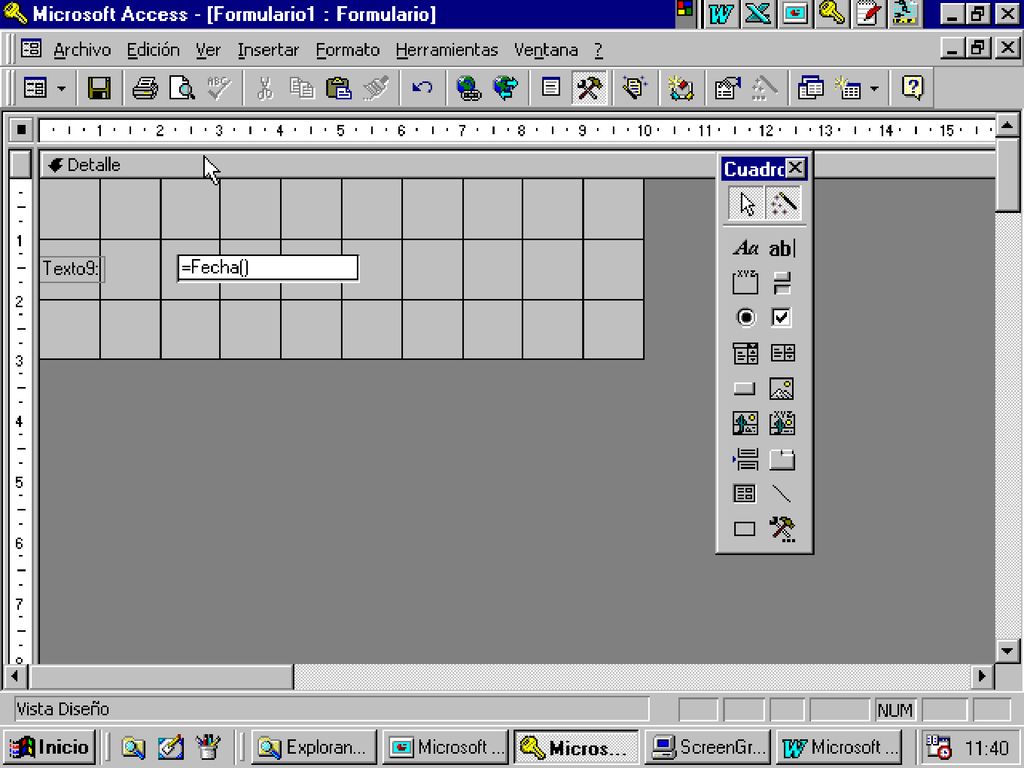This screenshot has width=1024, height=768.
Task: Open the Web toolbar globe icon
Action: click(505, 88)
